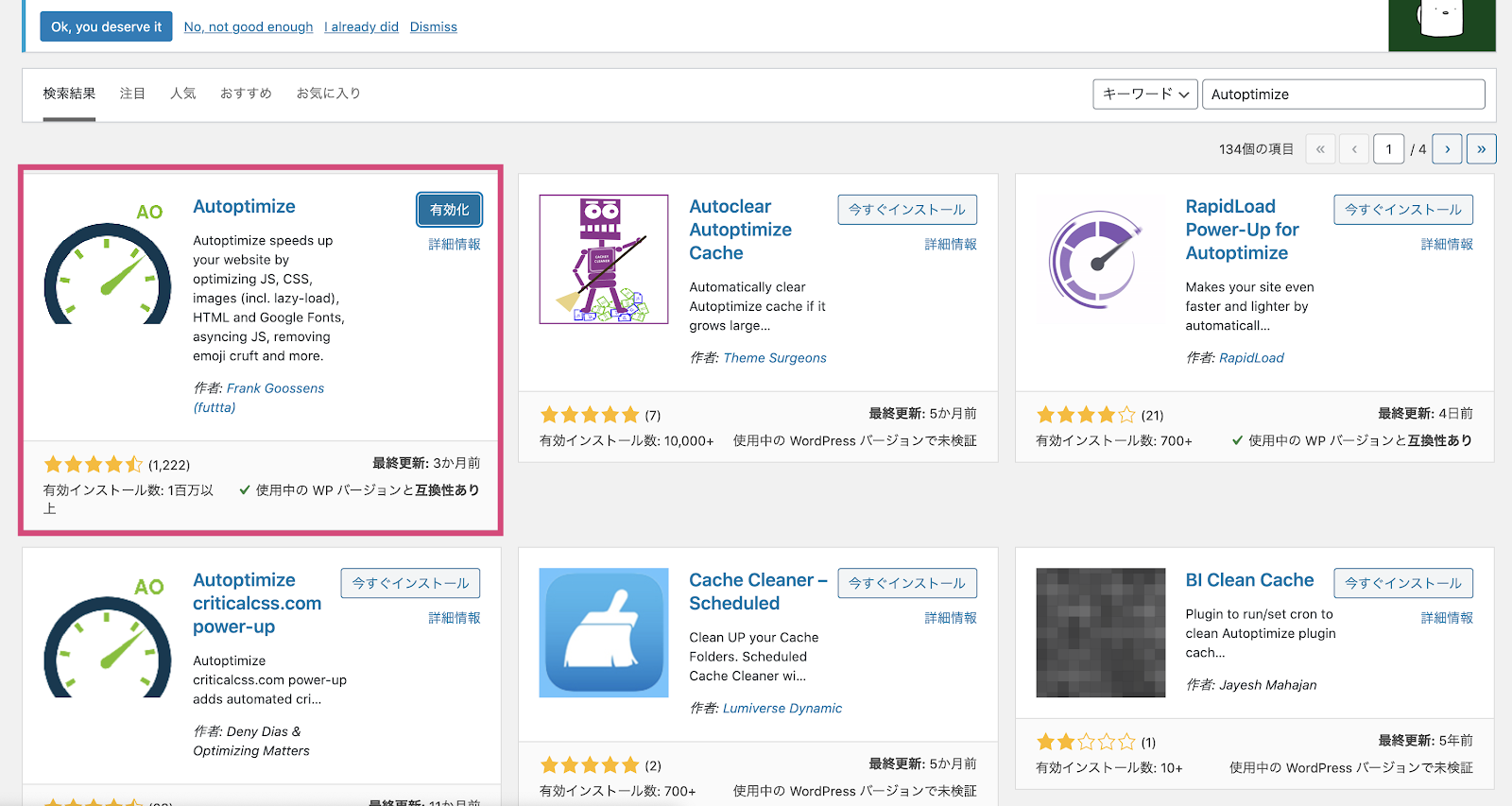Click the current page number field

point(1388,149)
